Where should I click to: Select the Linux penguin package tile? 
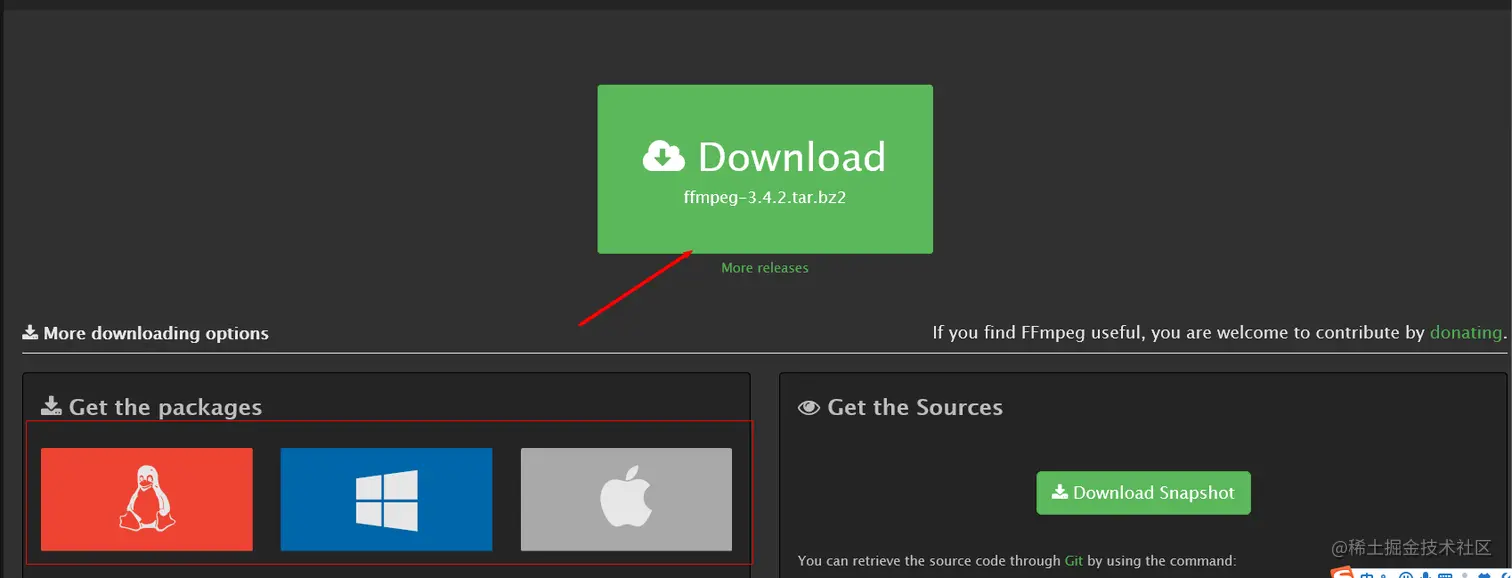tap(147, 499)
